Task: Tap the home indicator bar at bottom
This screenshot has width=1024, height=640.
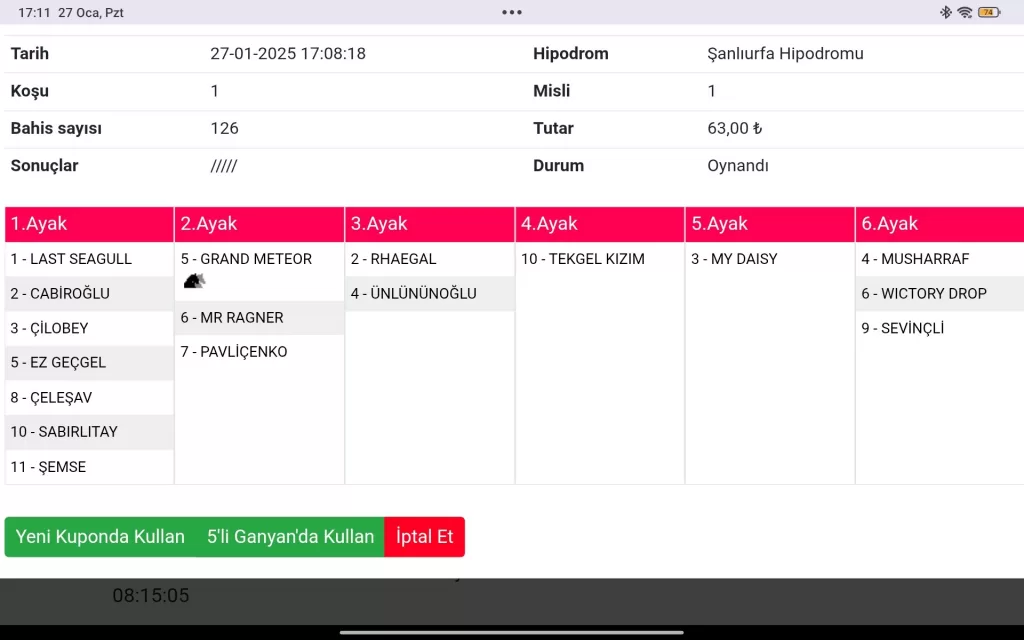Action: (x=512, y=632)
